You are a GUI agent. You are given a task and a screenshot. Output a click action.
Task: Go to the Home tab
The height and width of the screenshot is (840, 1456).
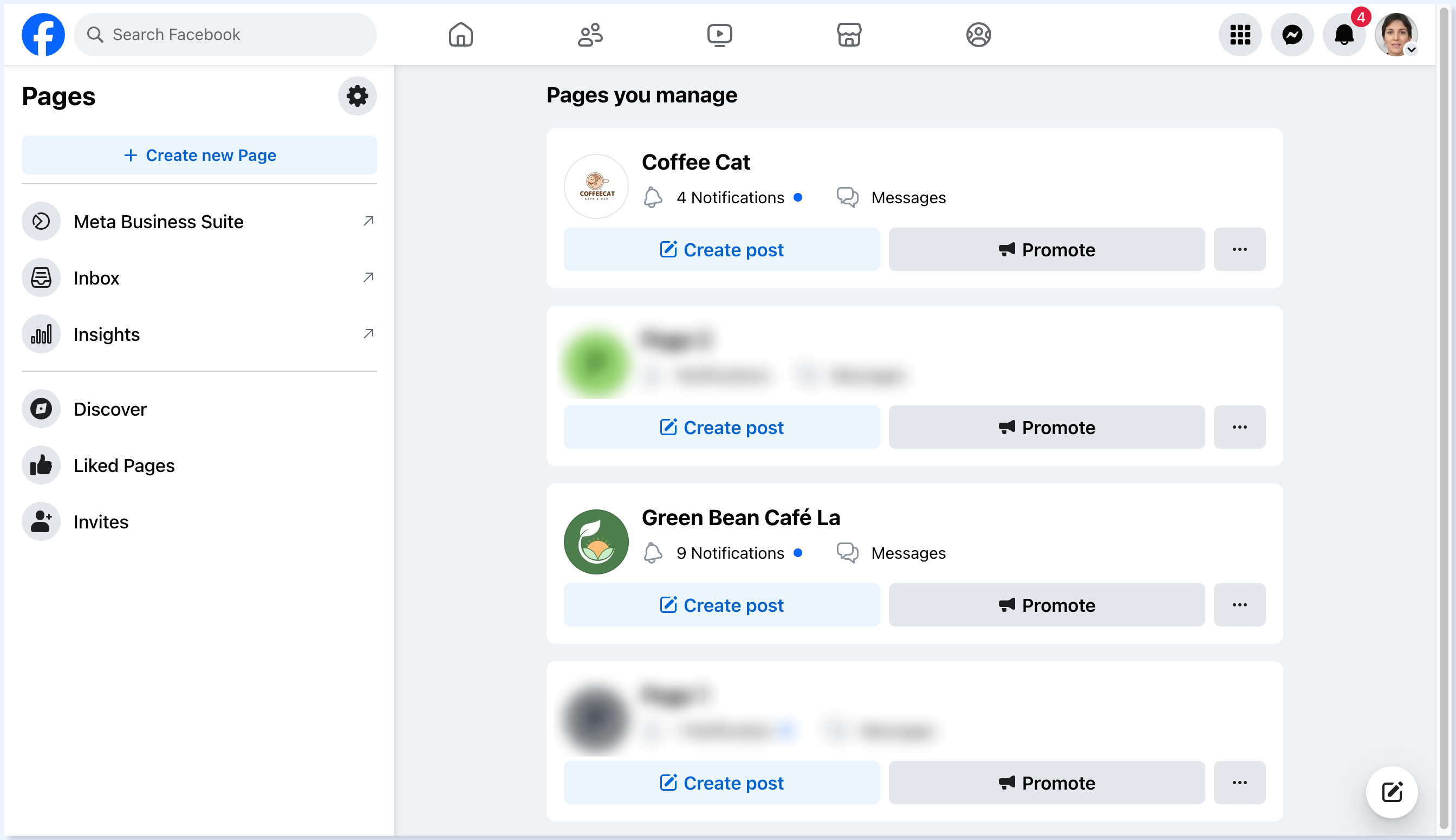(461, 35)
